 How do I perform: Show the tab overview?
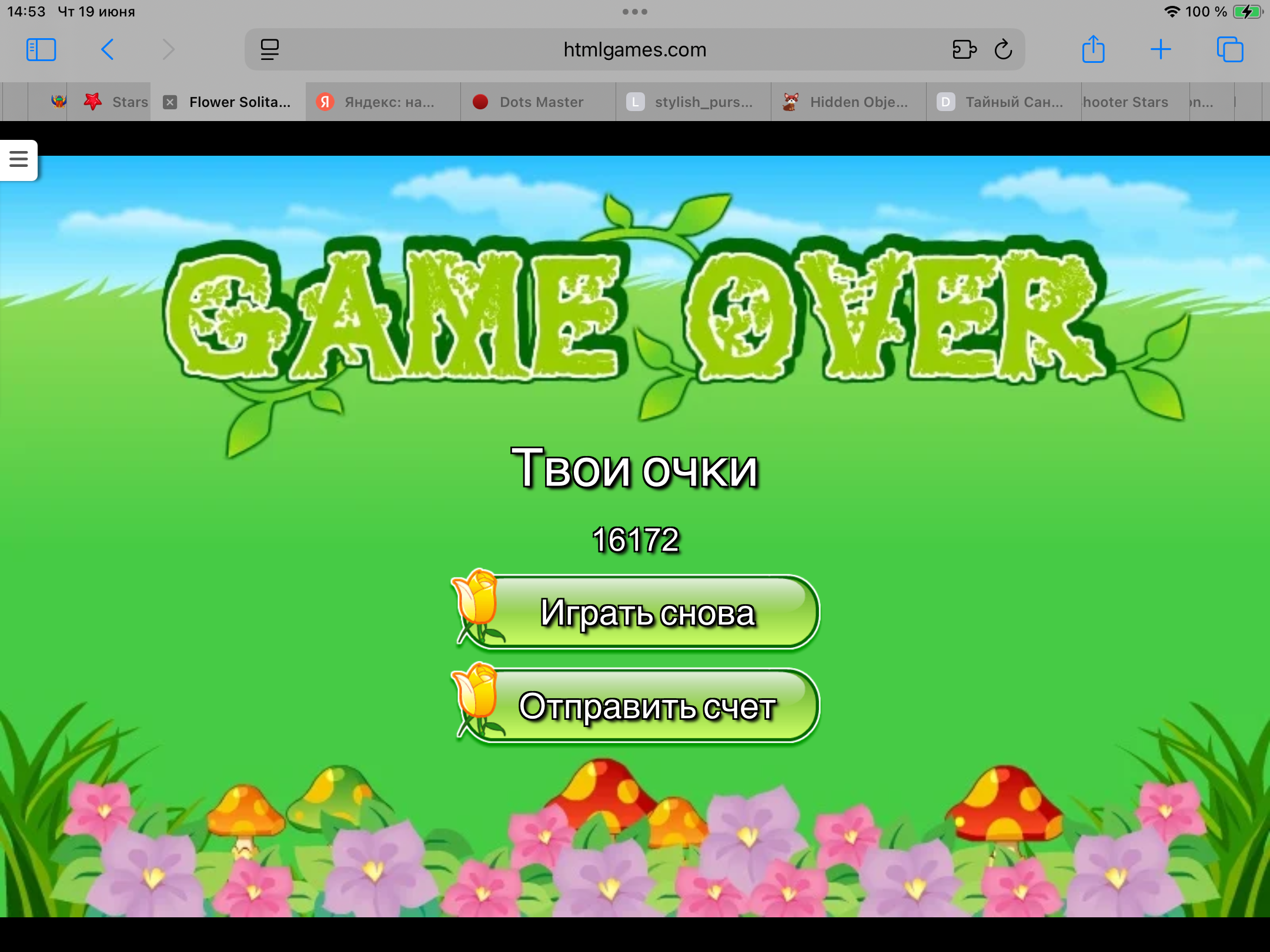pos(1230,49)
